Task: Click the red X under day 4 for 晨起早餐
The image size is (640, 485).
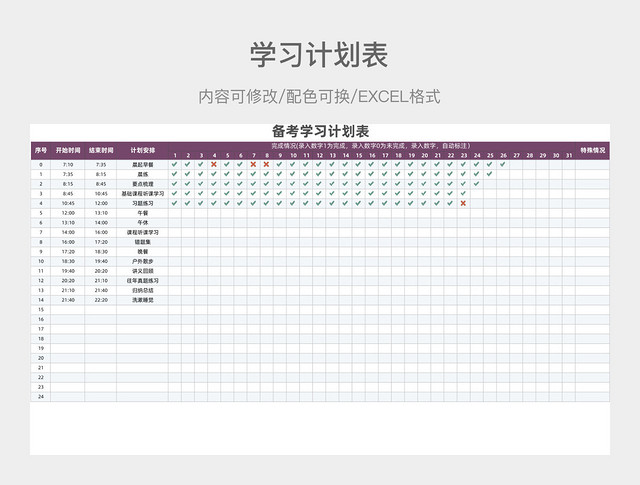Action: tap(213, 164)
